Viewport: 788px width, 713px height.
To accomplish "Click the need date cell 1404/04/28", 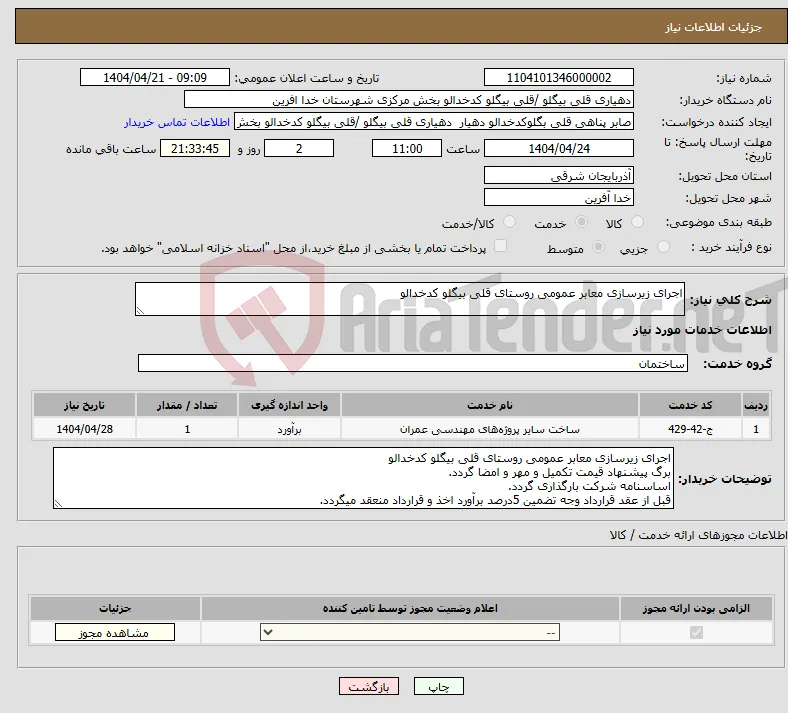I will pos(84,429).
